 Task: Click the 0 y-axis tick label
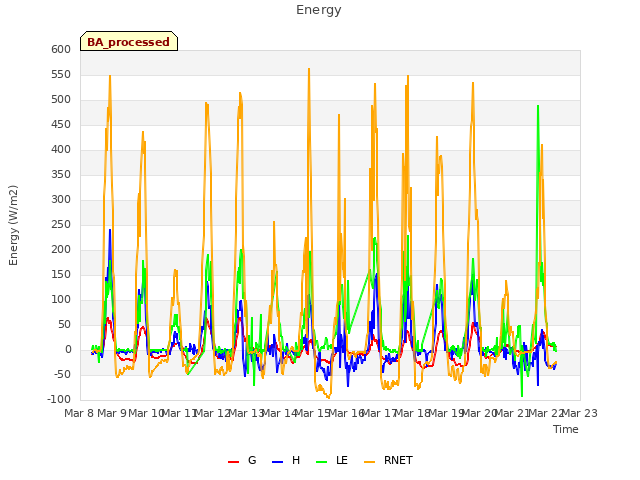pos(68,349)
